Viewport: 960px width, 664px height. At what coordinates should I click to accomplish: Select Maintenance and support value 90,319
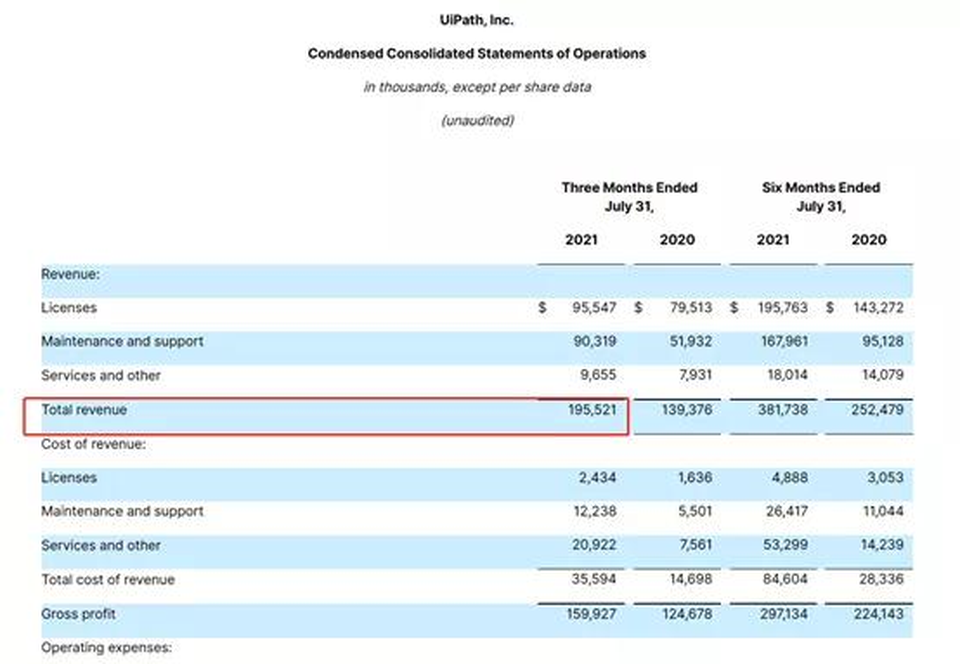[594, 341]
